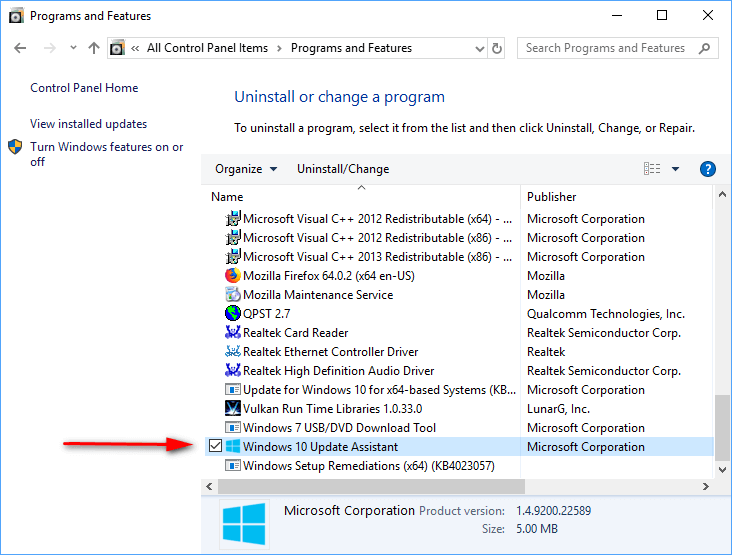Click the blue help question mark icon
This screenshot has height=555, width=732.
tap(708, 169)
